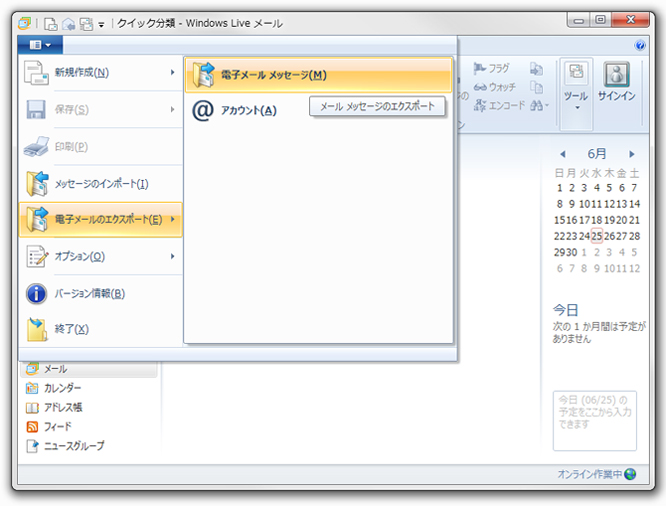This screenshot has height=506, width=666.
Task: Click the copy icon right of ウォッチ
Action: coord(536,88)
